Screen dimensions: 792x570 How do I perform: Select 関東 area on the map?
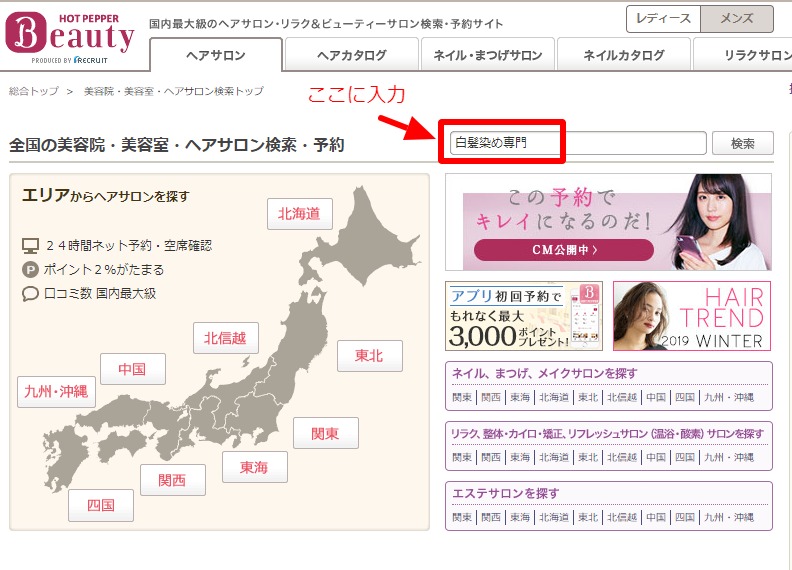tap(326, 433)
